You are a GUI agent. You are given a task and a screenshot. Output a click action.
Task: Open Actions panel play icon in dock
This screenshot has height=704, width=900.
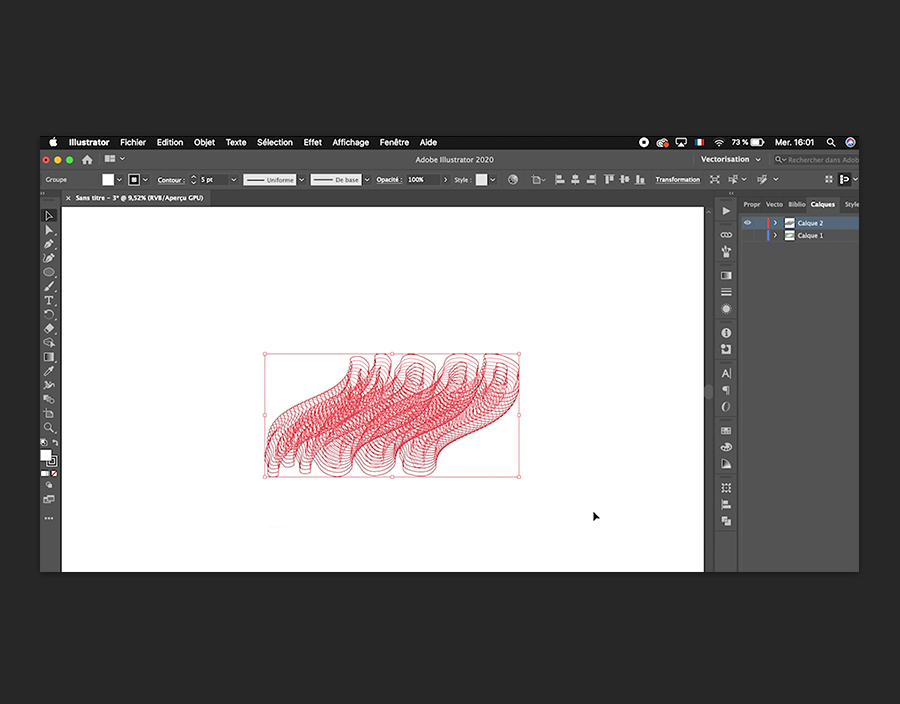click(x=726, y=211)
